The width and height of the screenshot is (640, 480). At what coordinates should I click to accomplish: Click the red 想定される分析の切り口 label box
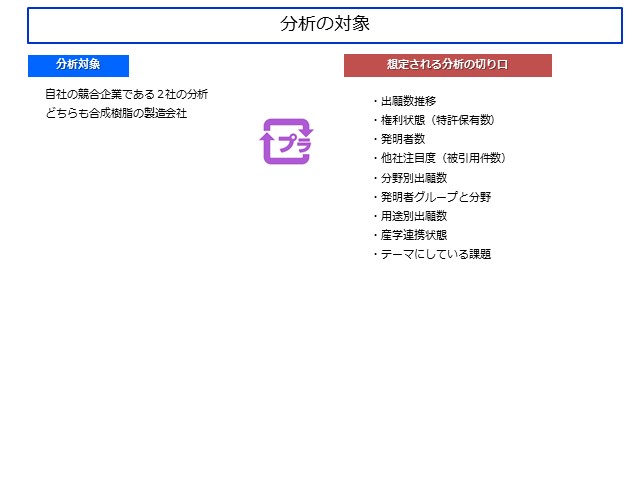coord(448,65)
